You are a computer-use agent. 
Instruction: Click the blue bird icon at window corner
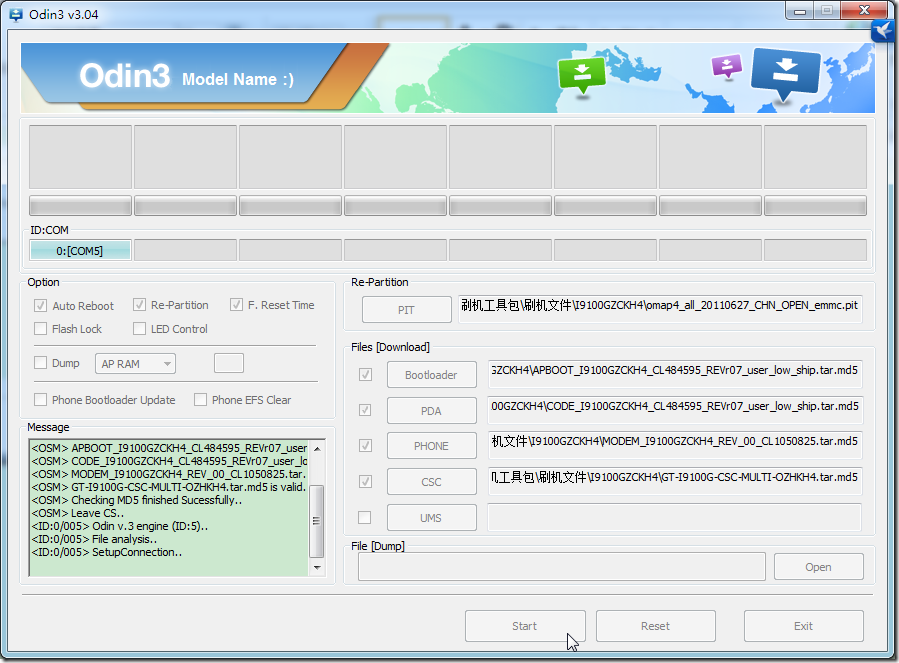tap(884, 30)
